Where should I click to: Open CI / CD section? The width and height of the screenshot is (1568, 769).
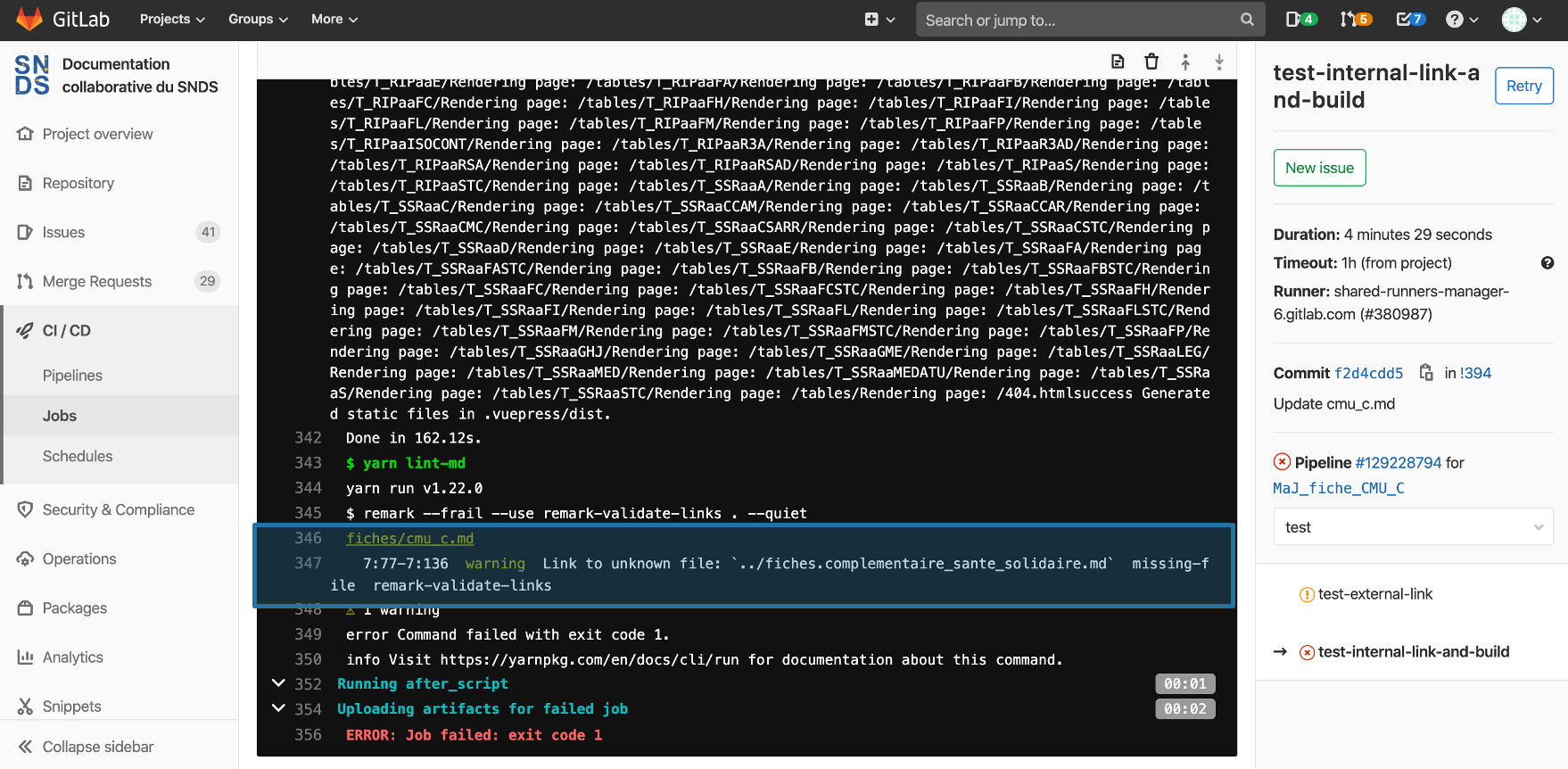coord(67,330)
